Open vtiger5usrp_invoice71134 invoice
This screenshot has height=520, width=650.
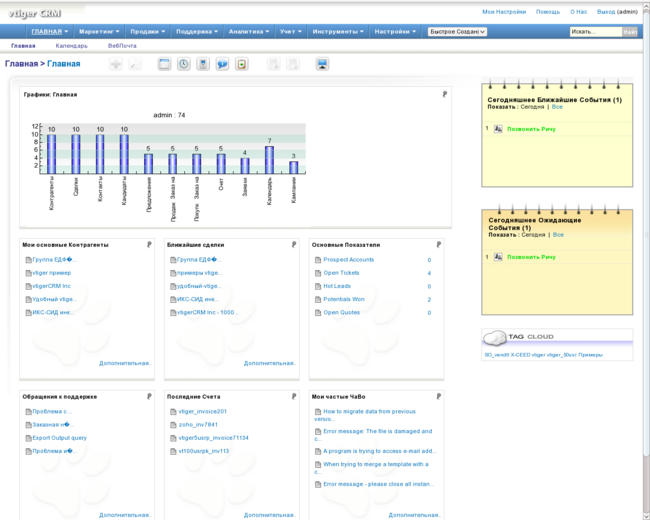pos(213,438)
